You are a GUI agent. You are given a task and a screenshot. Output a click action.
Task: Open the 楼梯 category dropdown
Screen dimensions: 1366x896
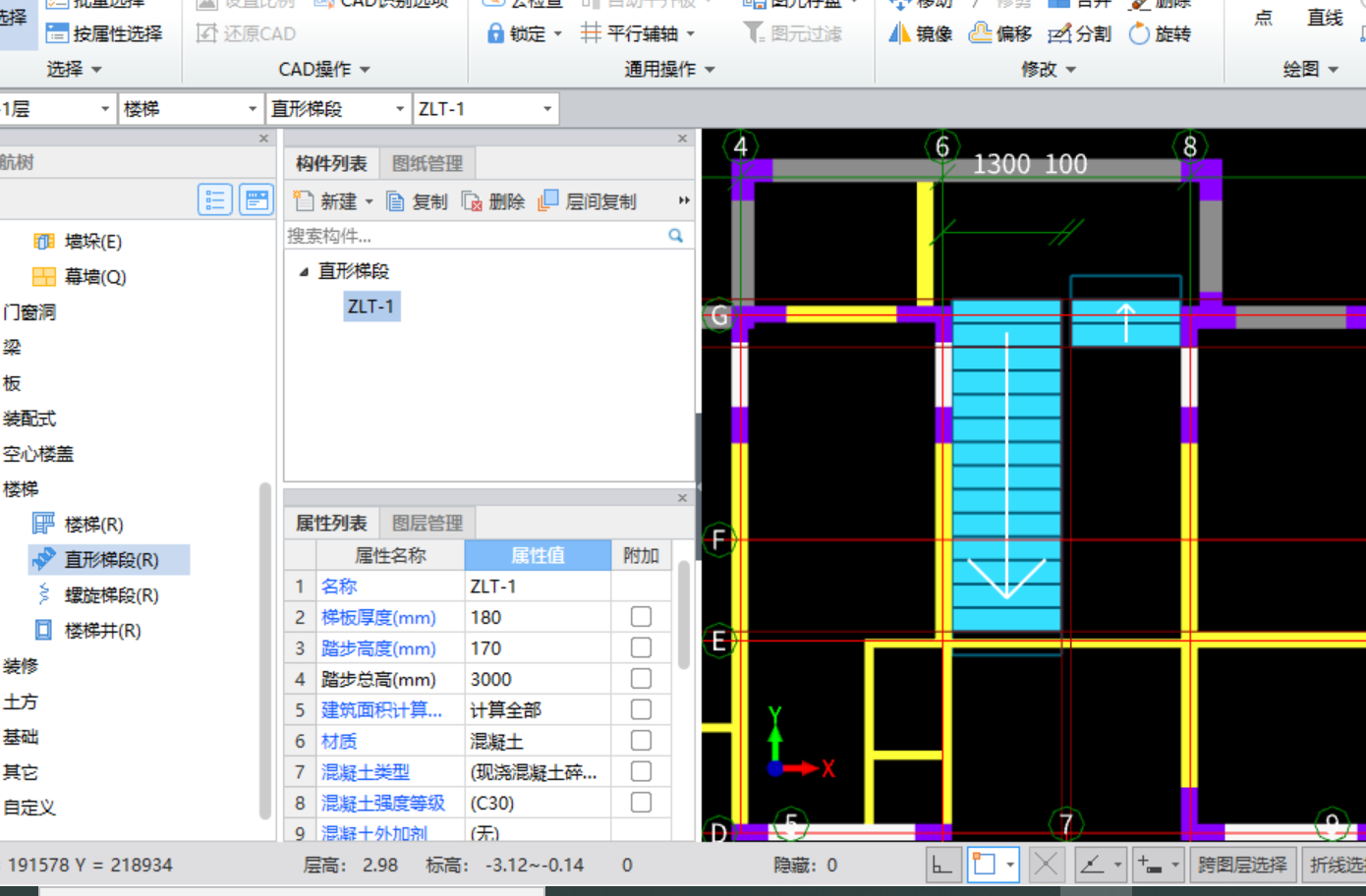coord(253,109)
